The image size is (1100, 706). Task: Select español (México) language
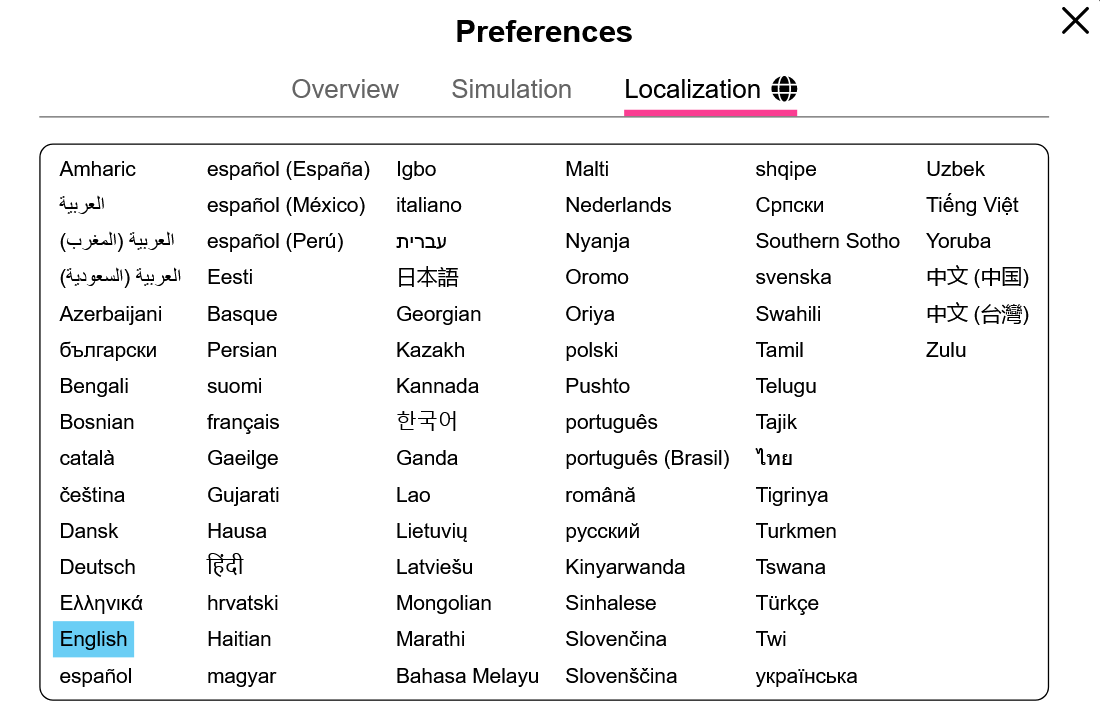pyautogui.click(x=286, y=205)
